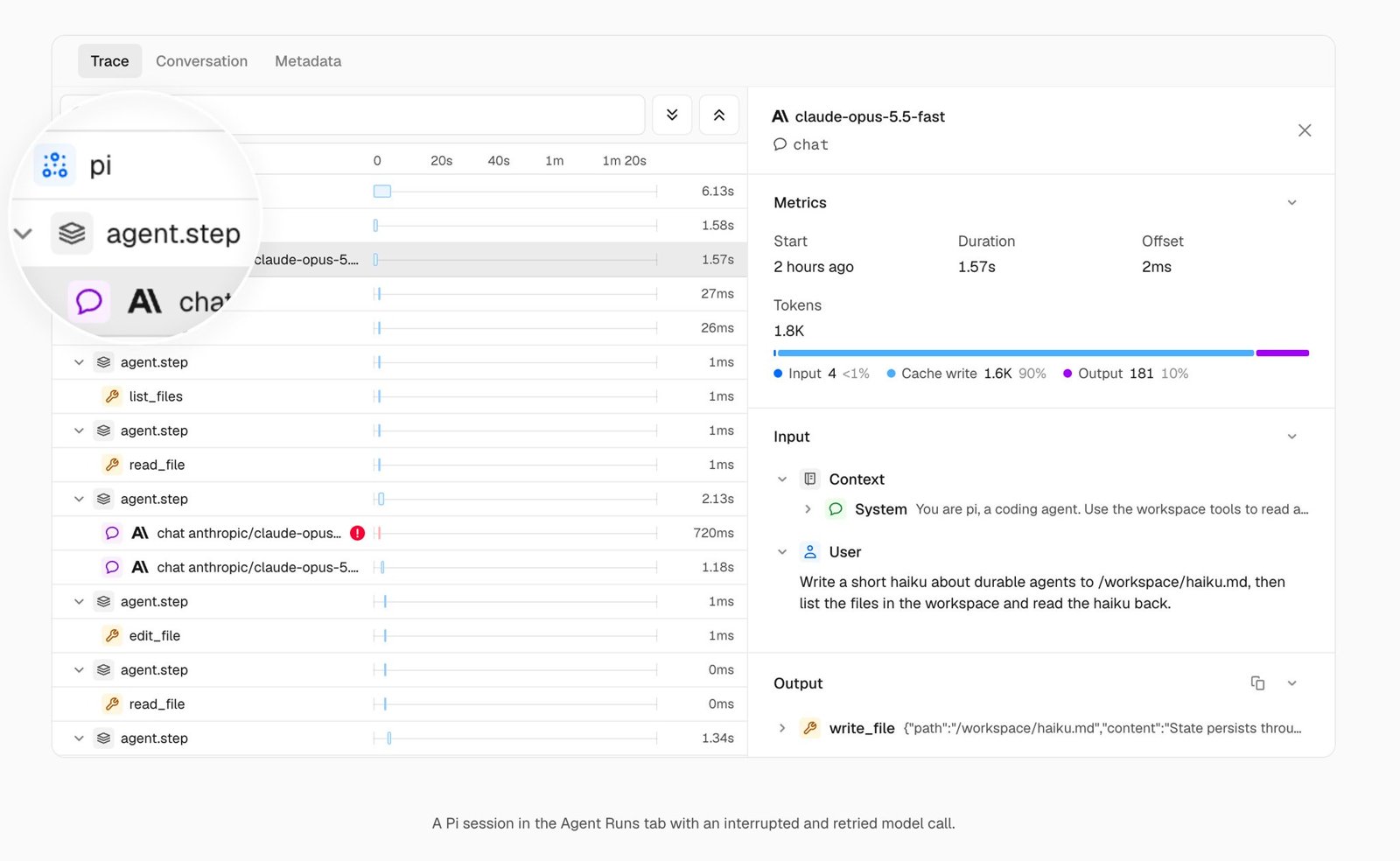Click the chat bubble icon under claude-opus-5.5-fast

tap(780, 144)
